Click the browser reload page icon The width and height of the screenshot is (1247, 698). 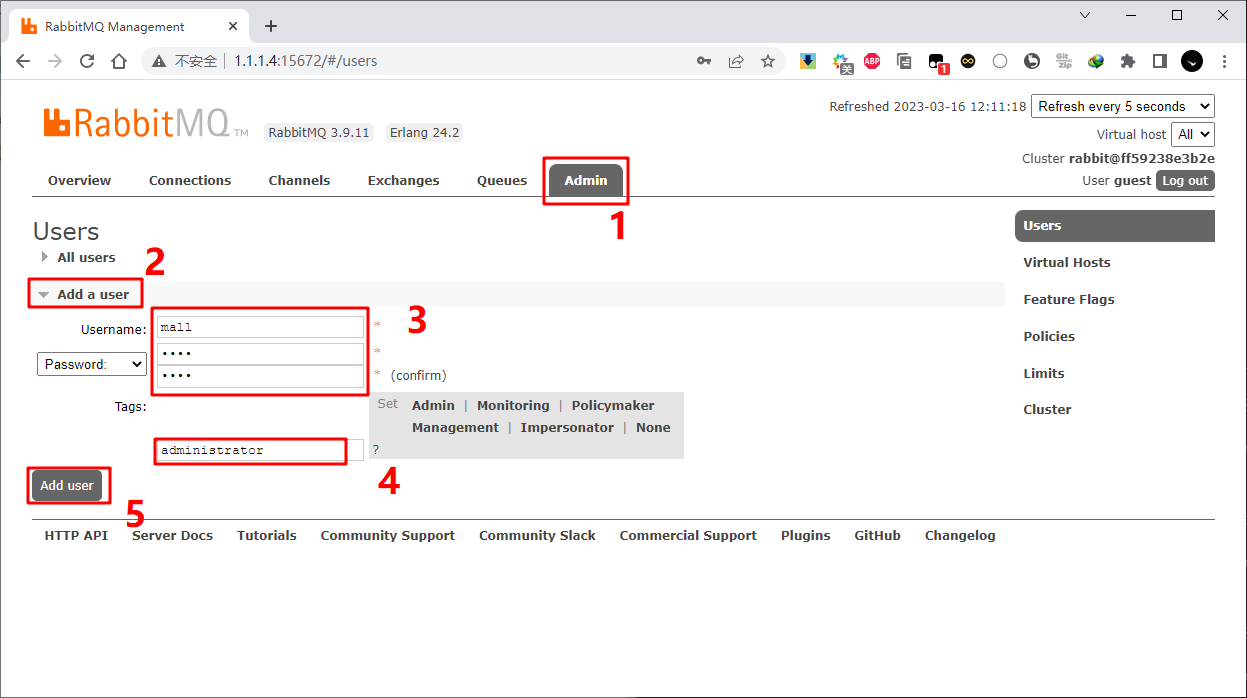click(87, 61)
